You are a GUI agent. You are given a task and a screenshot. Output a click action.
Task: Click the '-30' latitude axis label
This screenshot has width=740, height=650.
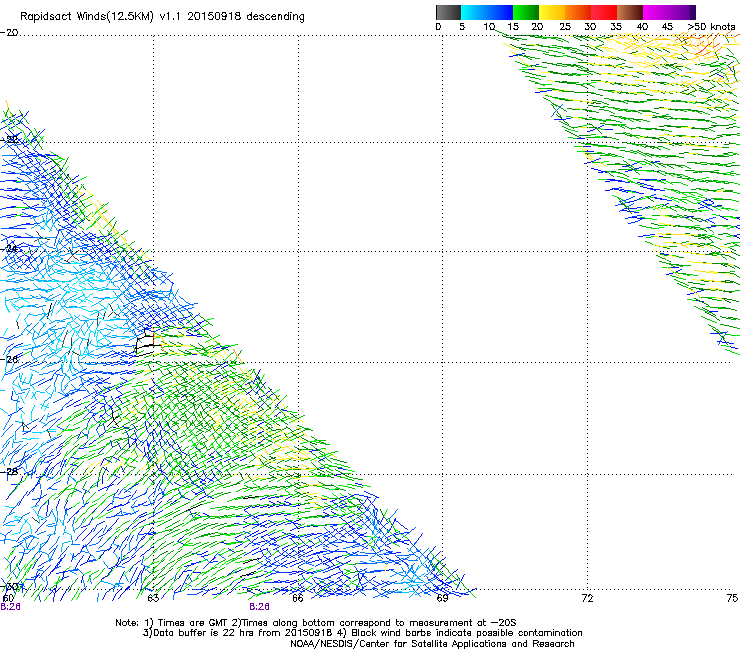pos(10,587)
